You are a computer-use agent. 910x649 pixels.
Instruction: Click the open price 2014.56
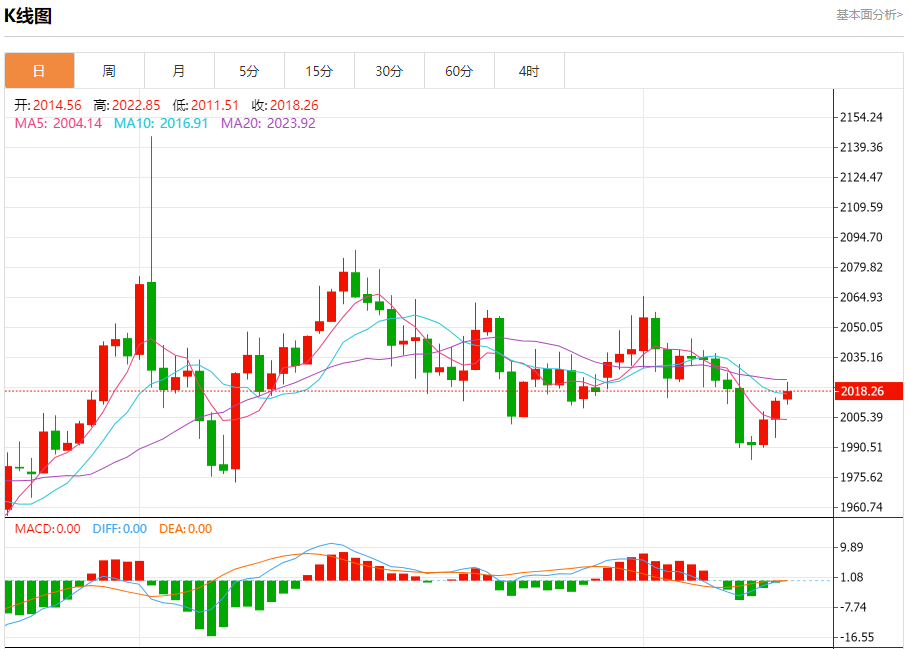[x=57, y=105]
